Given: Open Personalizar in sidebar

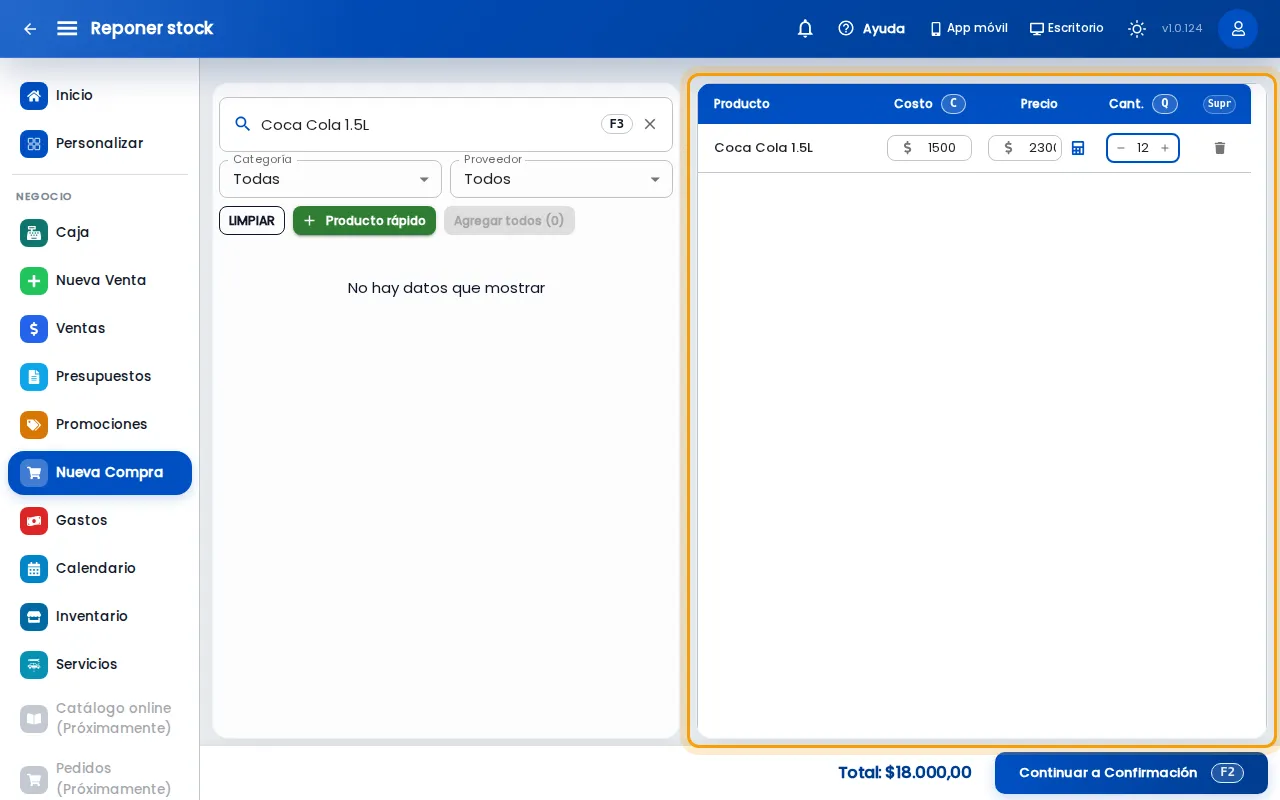Looking at the screenshot, I should 100,143.
